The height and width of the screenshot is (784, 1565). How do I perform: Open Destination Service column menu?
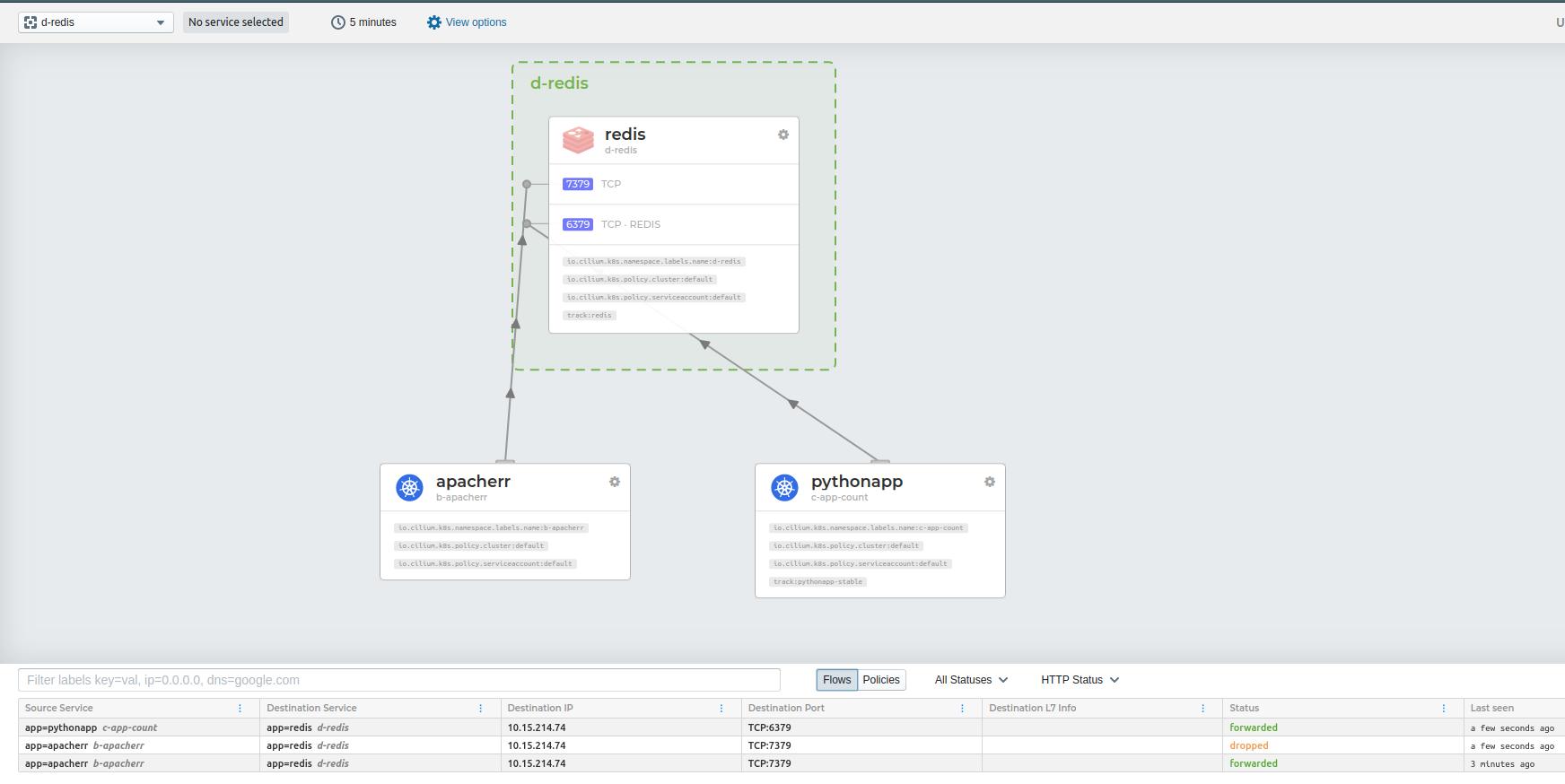[x=481, y=709]
